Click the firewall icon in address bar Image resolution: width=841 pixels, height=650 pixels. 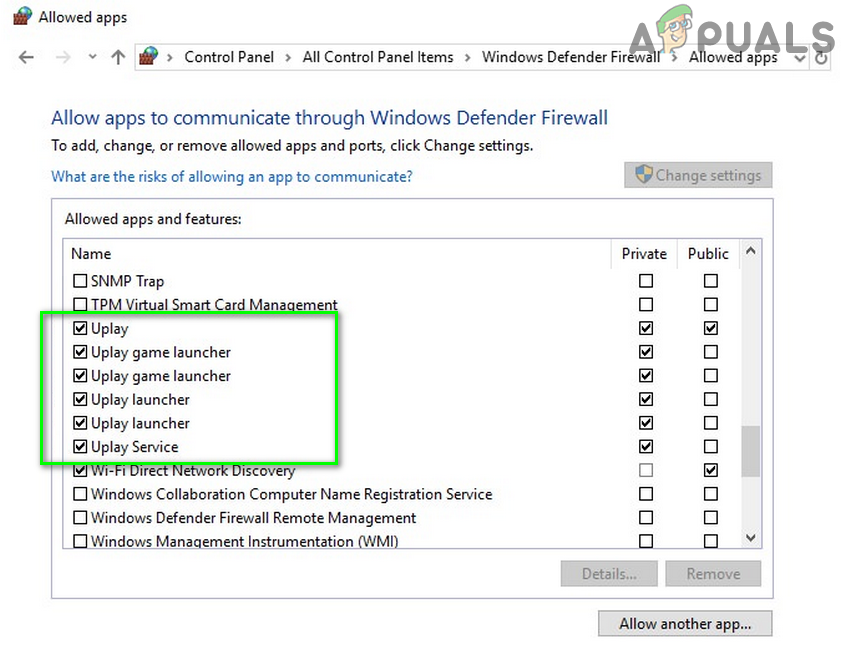(x=149, y=56)
